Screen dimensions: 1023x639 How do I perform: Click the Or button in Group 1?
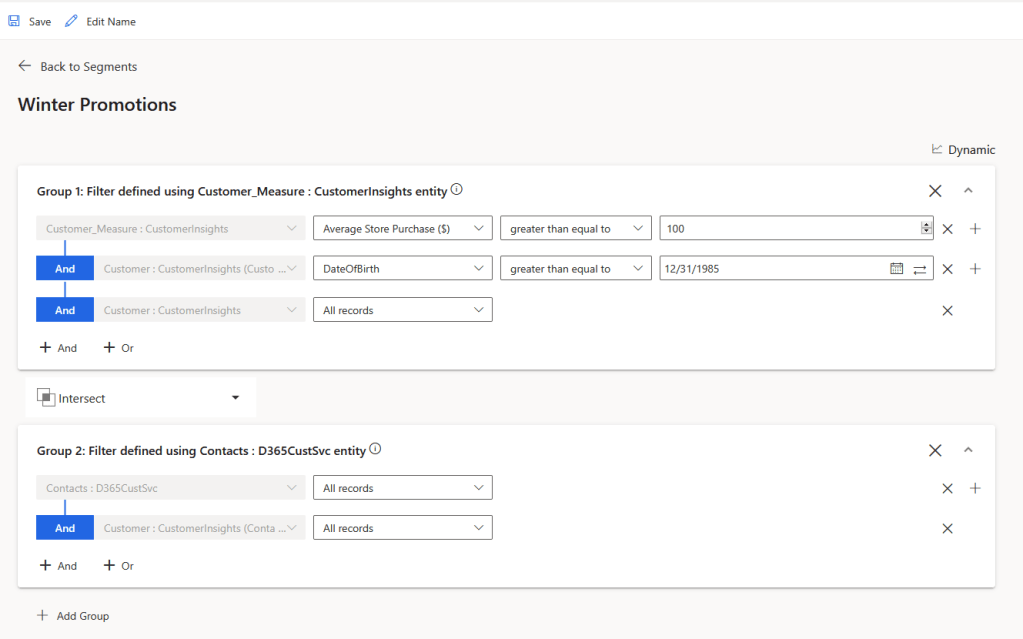119,348
